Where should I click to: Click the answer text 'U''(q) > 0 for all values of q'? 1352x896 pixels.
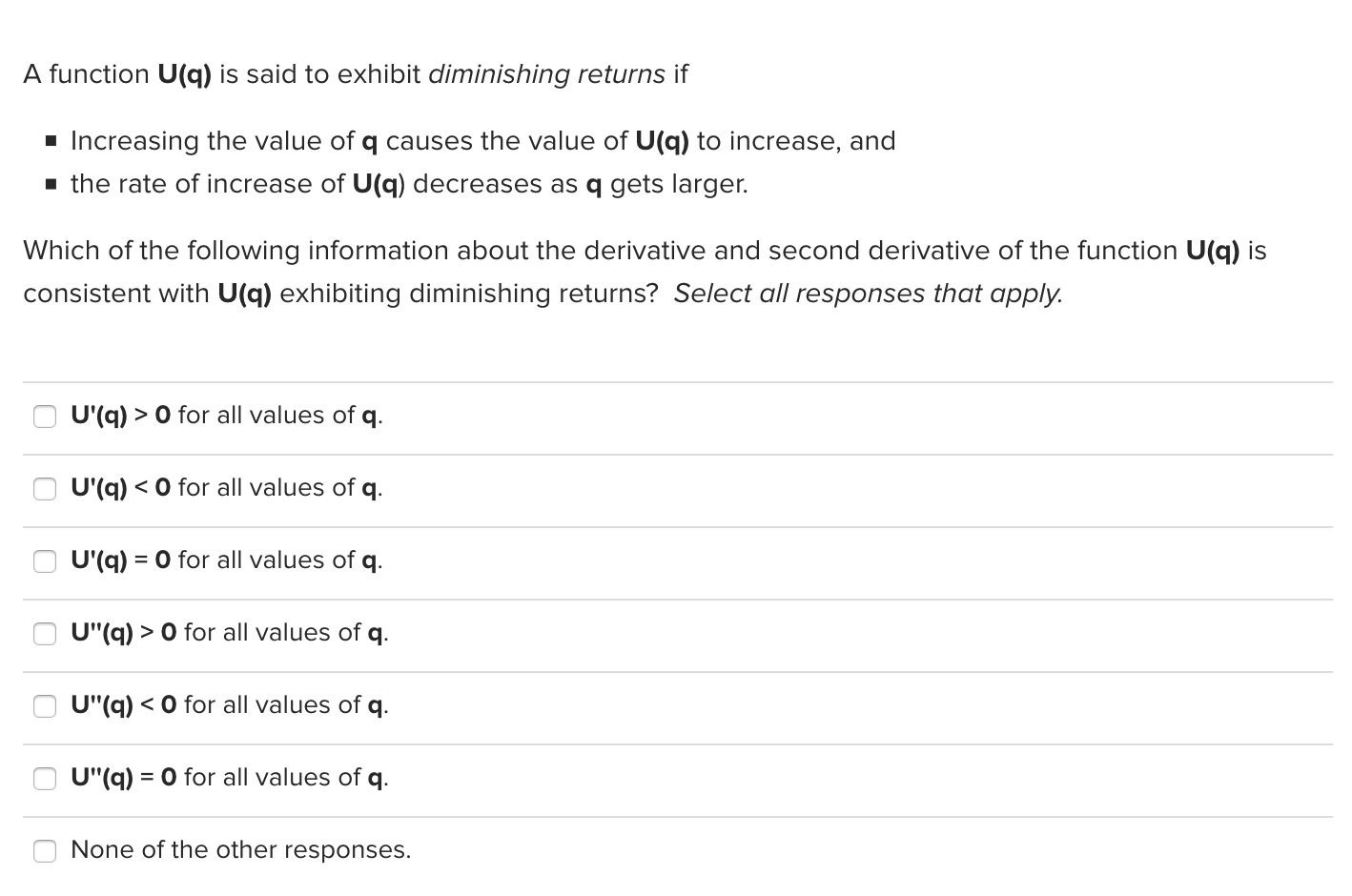tap(230, 634)
